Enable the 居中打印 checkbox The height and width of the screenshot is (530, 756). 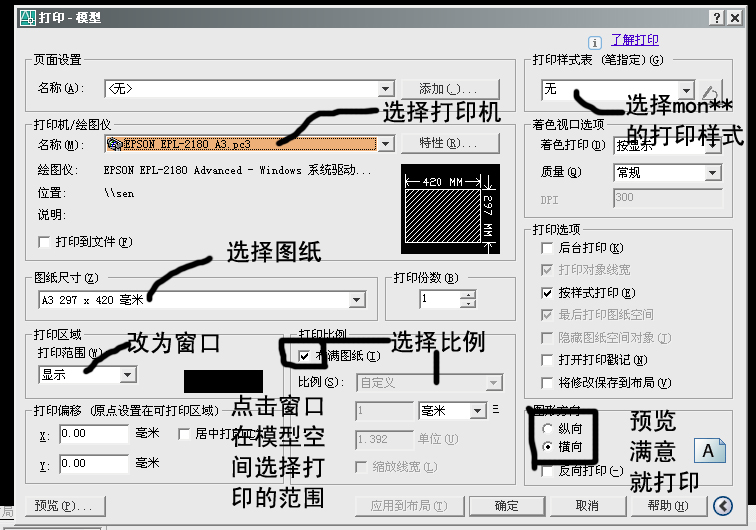pos(184,434)
